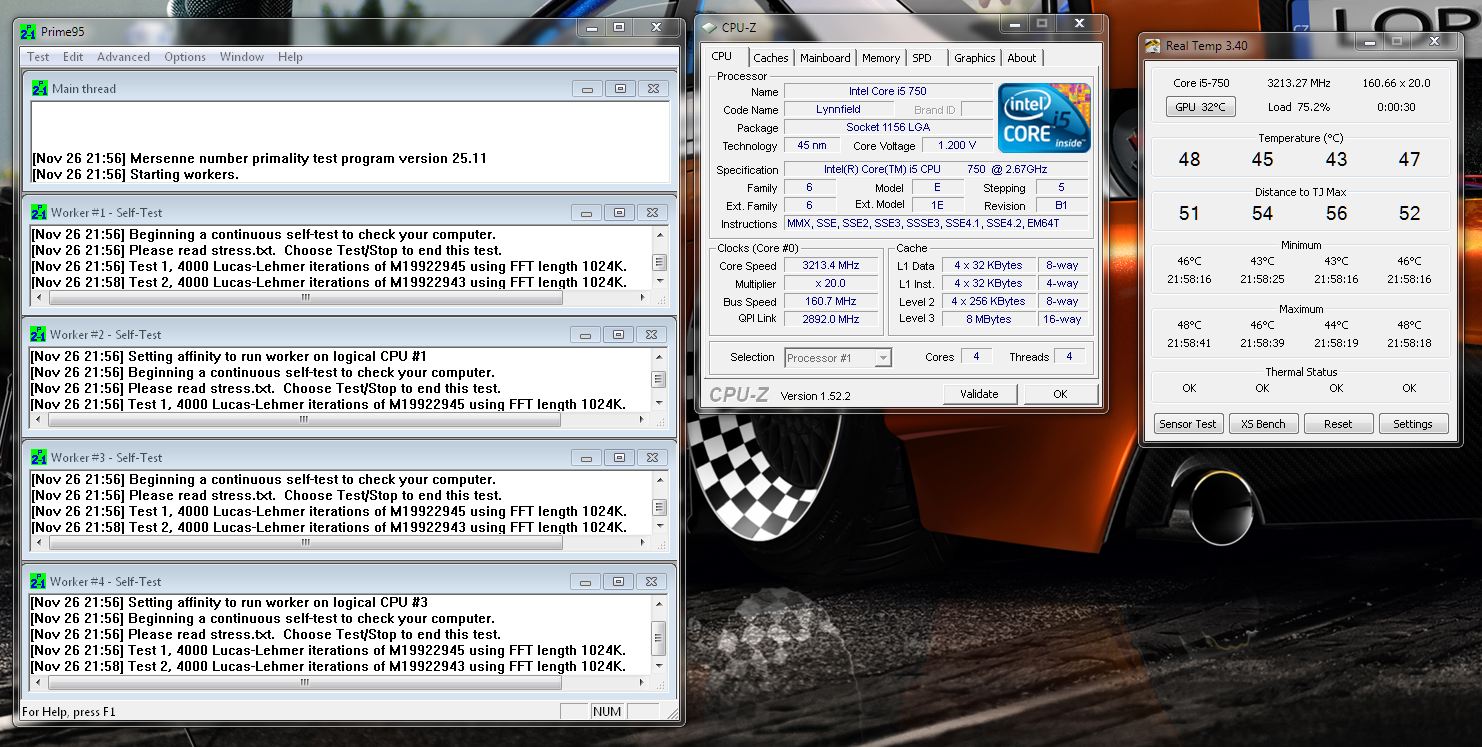Viewport: 1482px width, 747px height.
Task: Click the Core Voltage 1.200 V value
Action: point(957,145)
